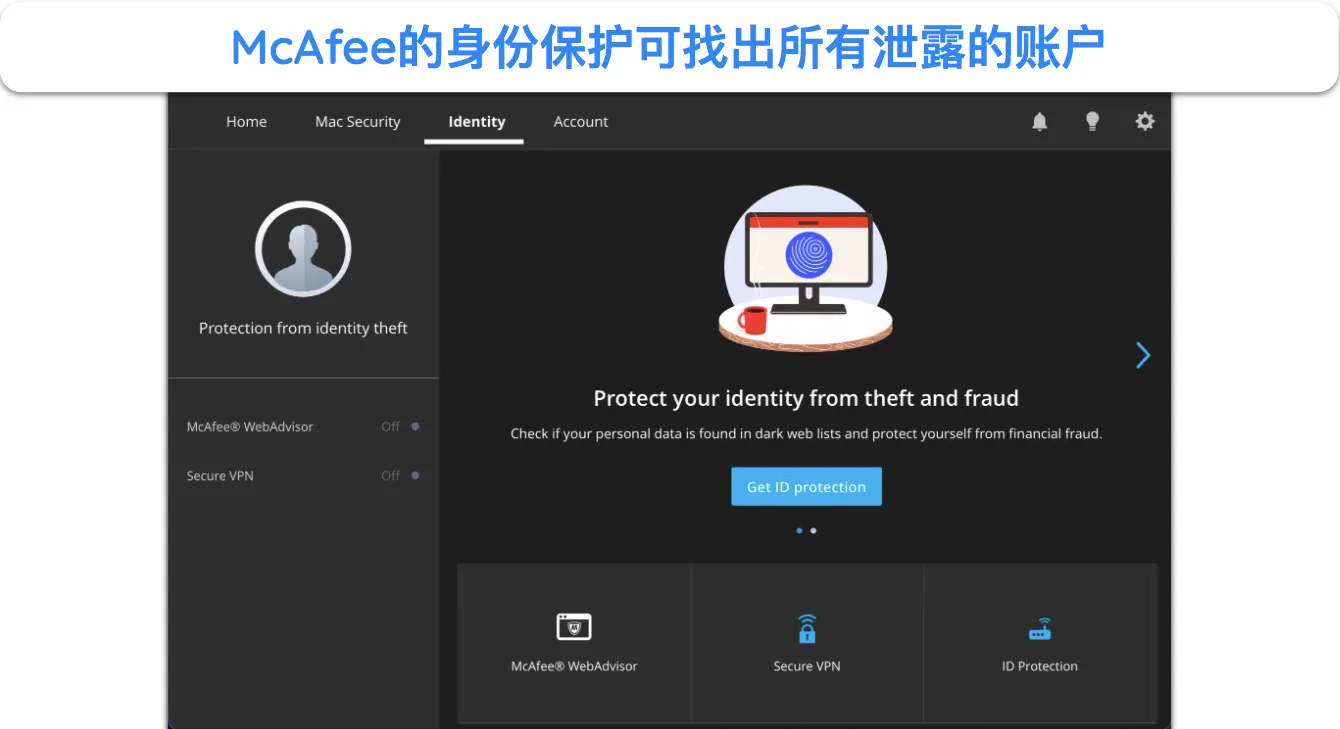The height and width of the screenshot is (729, 1340).
Task: Open settings via the gear icon
Action: tap(1145, 121)
